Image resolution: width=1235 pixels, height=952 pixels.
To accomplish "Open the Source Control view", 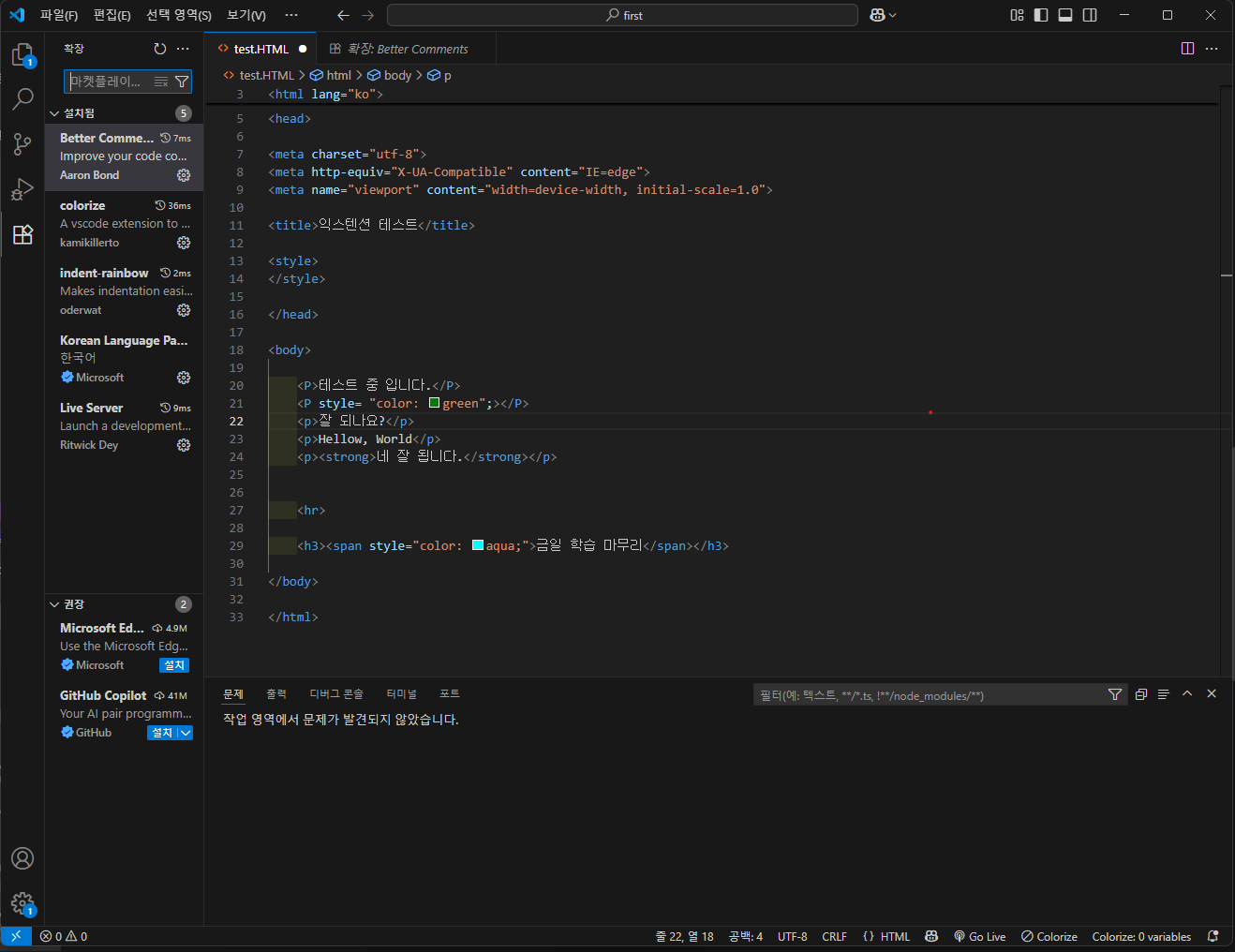I will (x=22, y=144).
